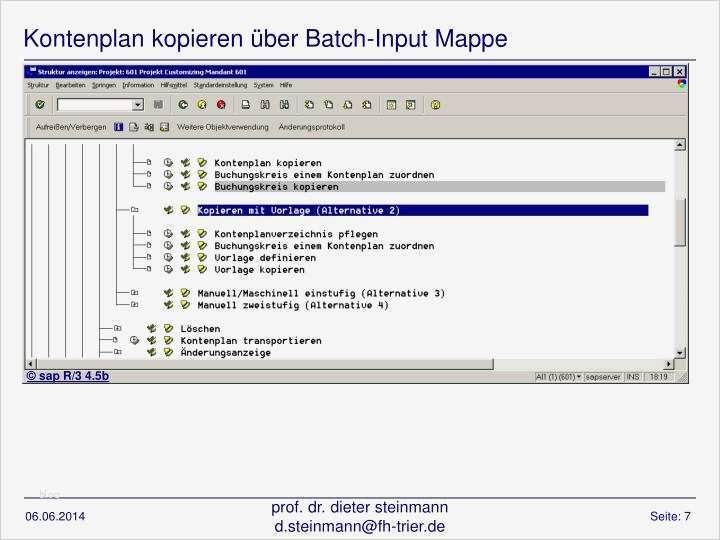Click inside the command input field

point(95,105)
